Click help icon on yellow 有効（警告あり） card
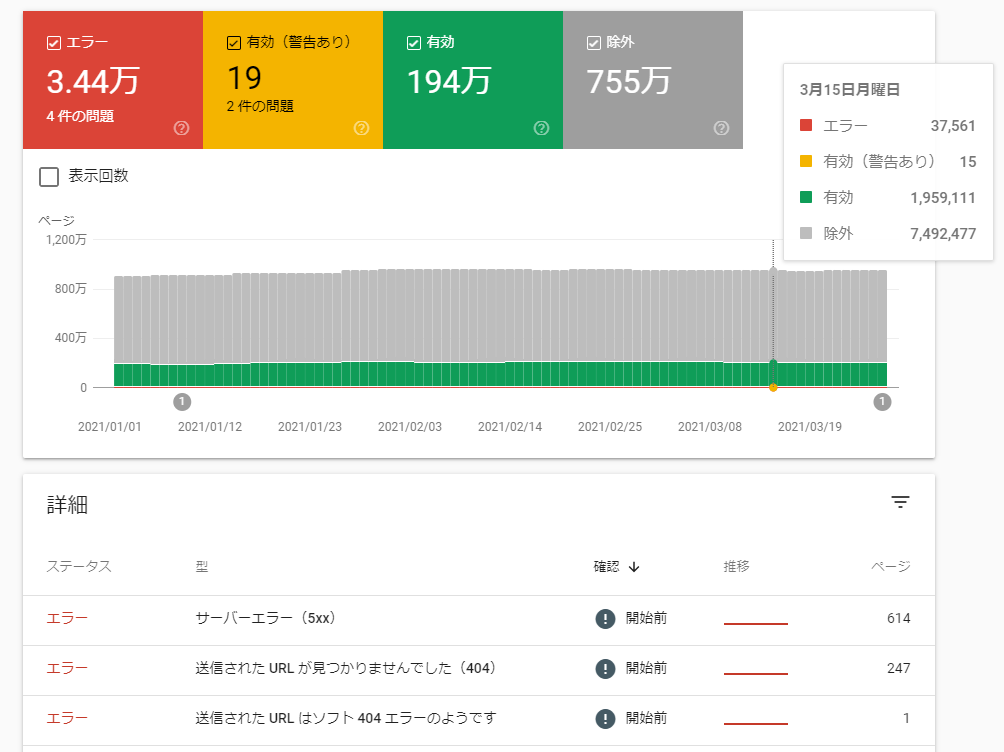Viewport: 1004px width, 752px height. pos(362,128)
